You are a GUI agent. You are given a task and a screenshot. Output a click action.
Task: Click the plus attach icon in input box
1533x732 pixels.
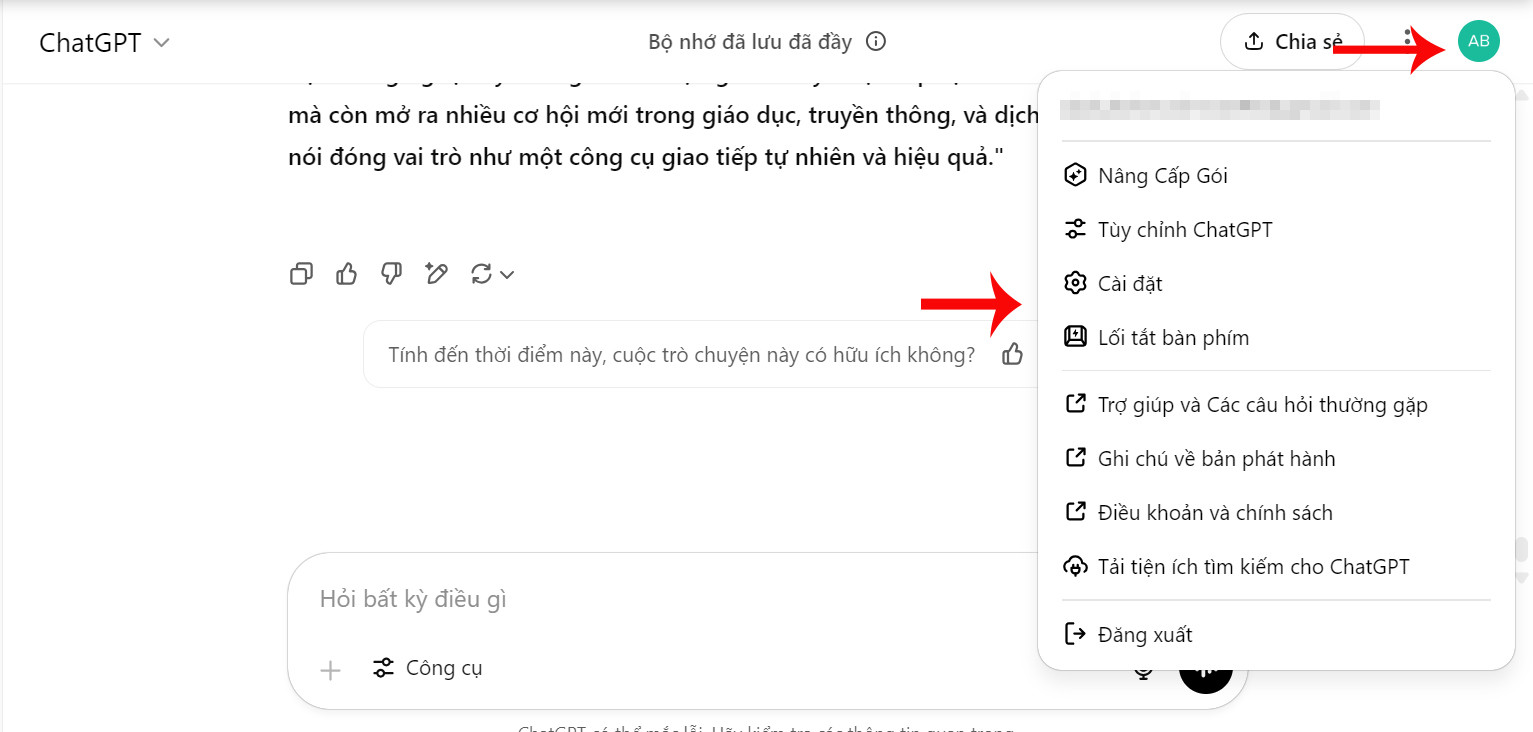(x=330, y=669)
